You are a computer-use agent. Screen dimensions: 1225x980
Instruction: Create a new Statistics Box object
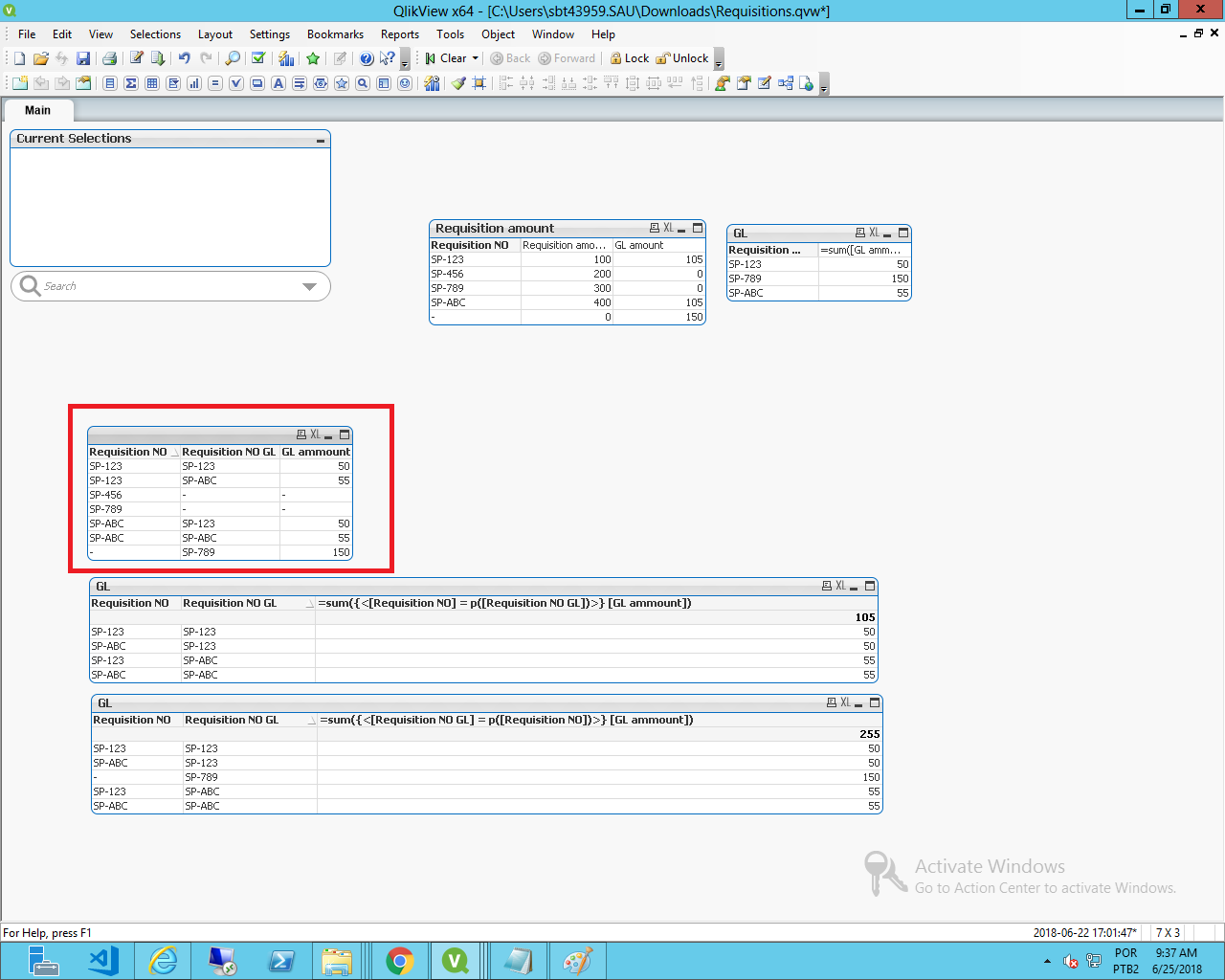coord(131,83)
